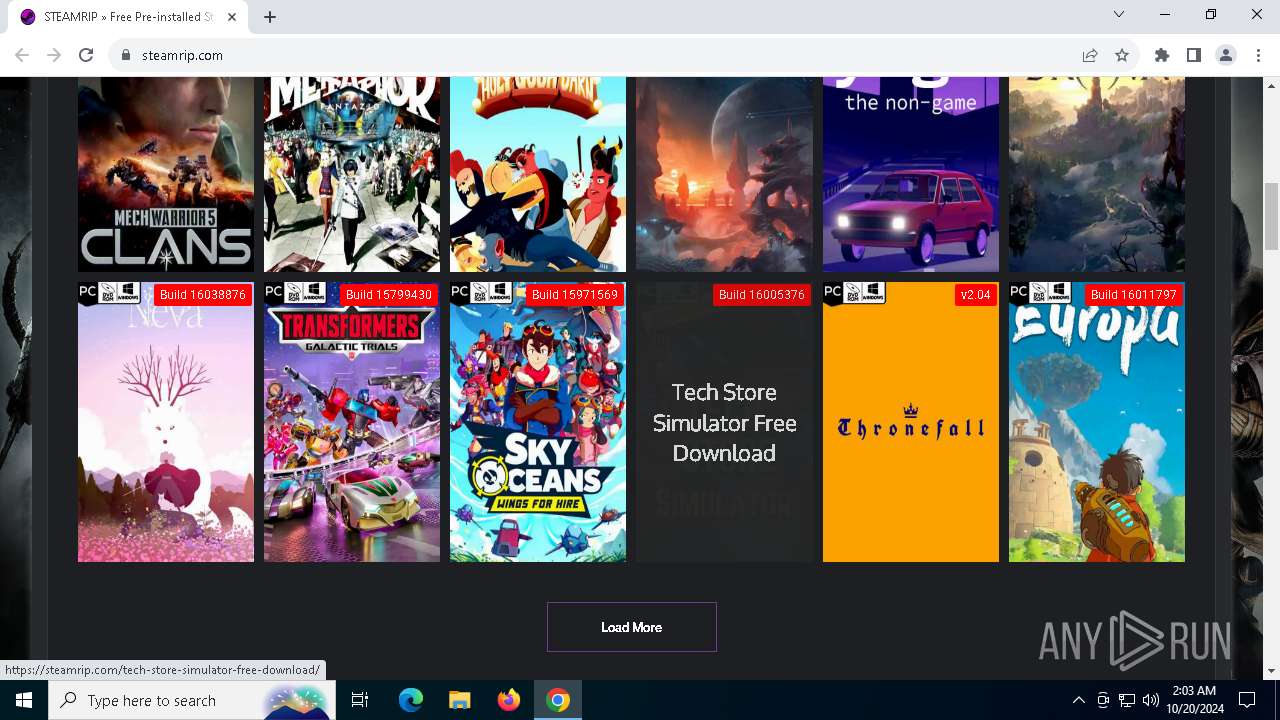This screenshot has height=720, width=1280.
Task: Click PC Windows icon on Sky Oceans card
Action: [x=481, y=293]
